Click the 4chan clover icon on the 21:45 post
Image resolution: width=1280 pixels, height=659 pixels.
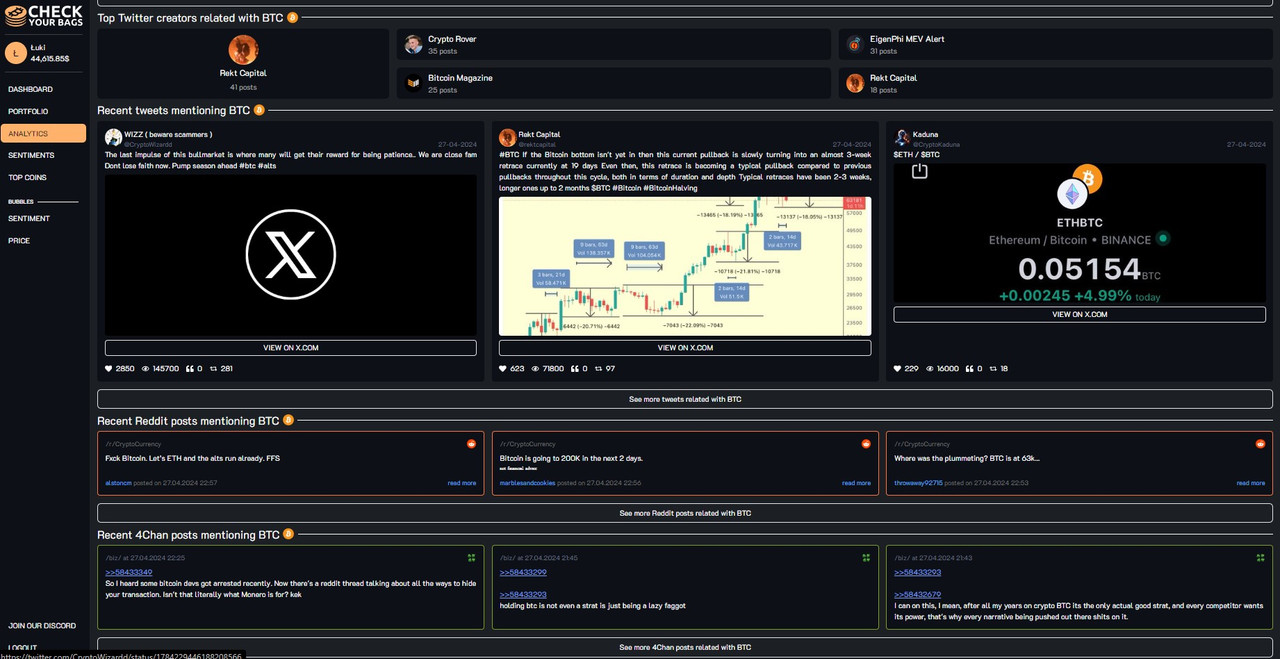(x=866, y=557)
